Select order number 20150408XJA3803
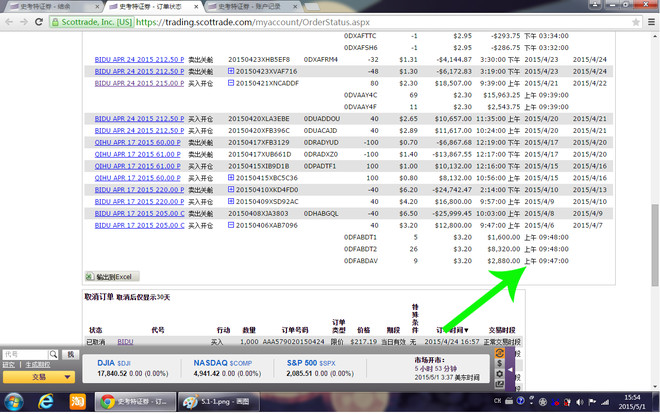 tap(258, 213)
